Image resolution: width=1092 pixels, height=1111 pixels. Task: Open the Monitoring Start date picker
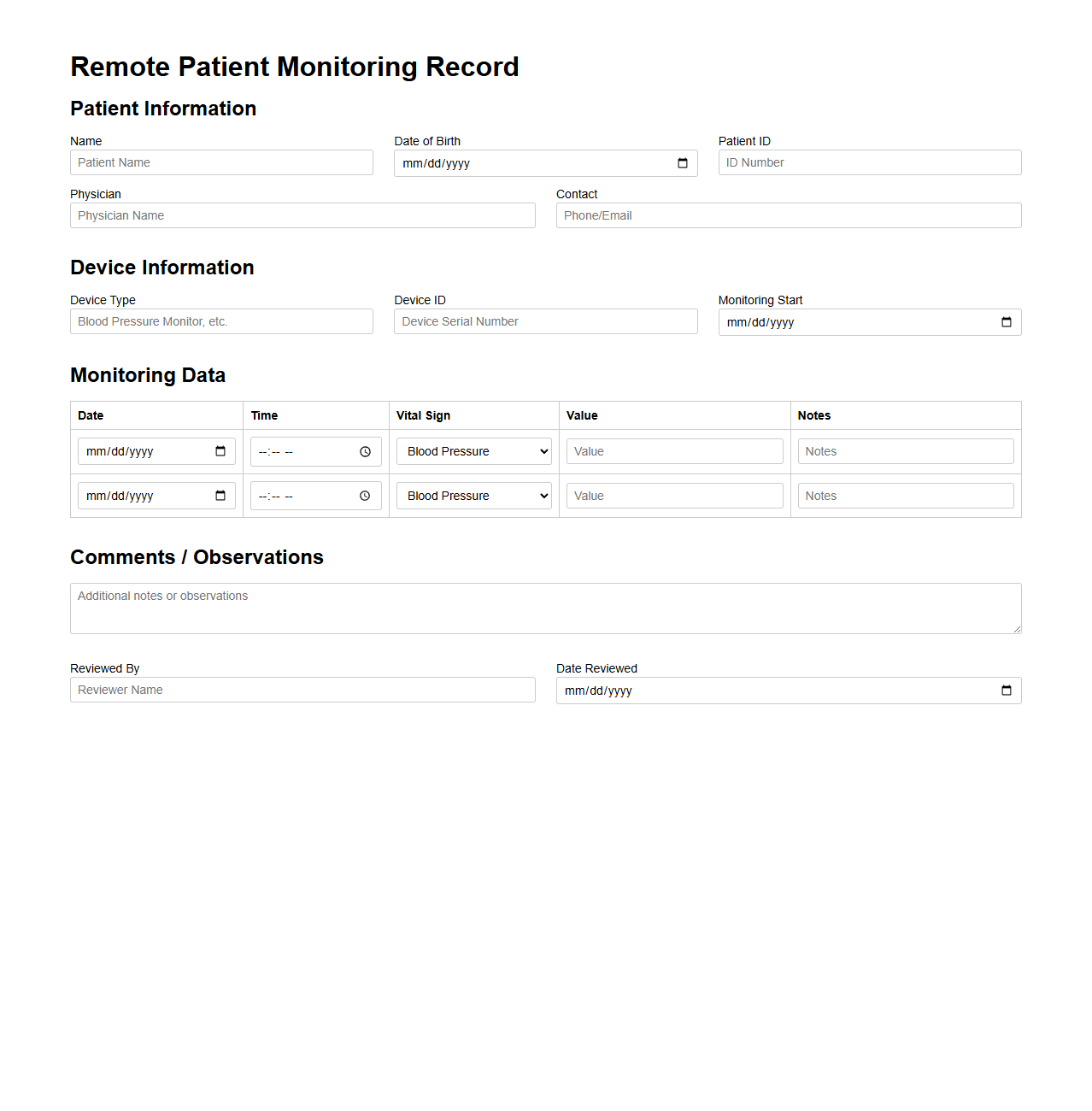coord(1006,322)
